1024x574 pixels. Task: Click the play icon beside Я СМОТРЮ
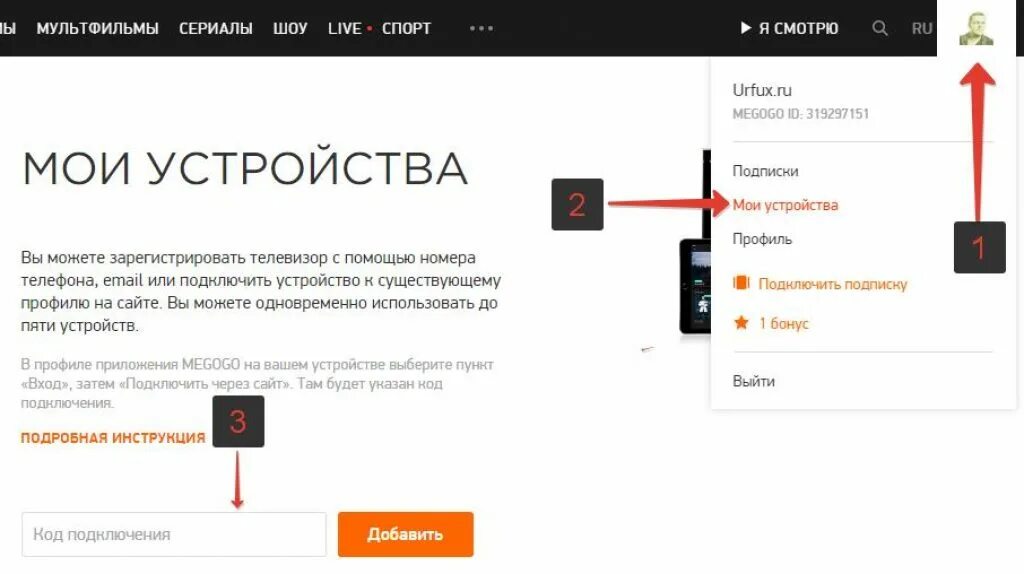[x=746, y=28]
